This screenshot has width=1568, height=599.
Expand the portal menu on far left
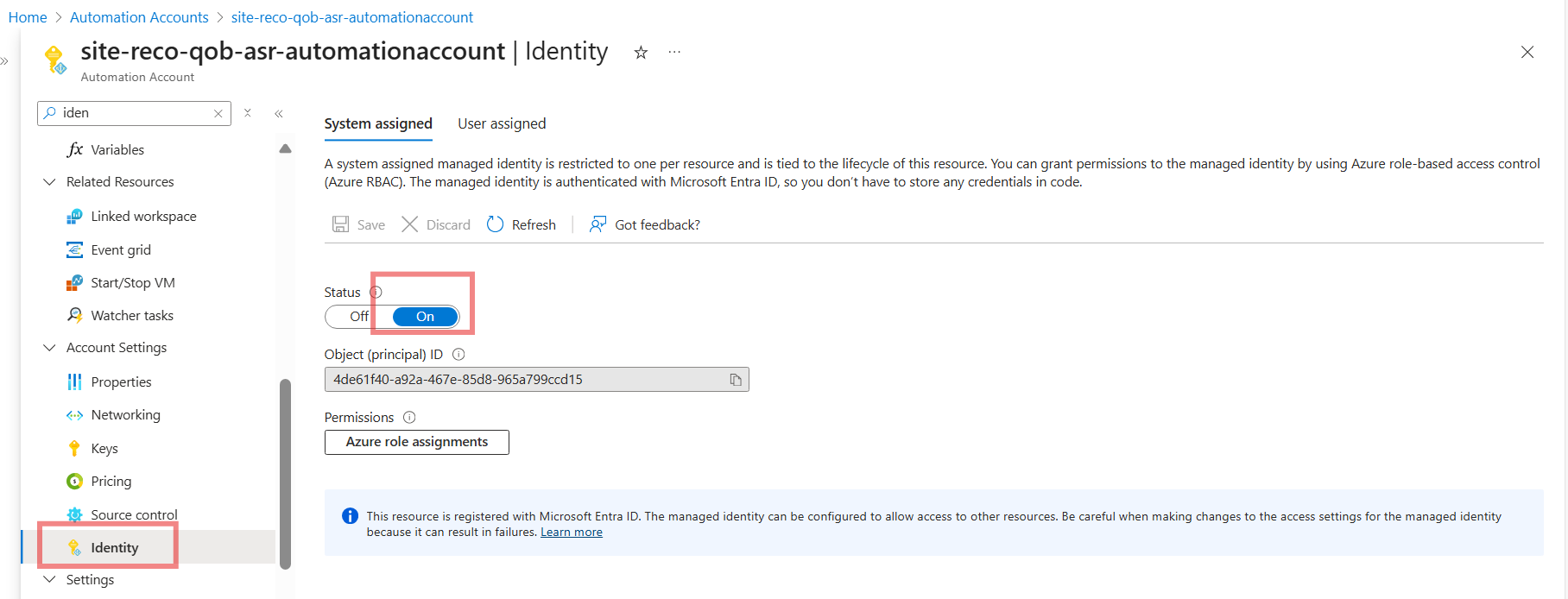[x=5, y=60]
